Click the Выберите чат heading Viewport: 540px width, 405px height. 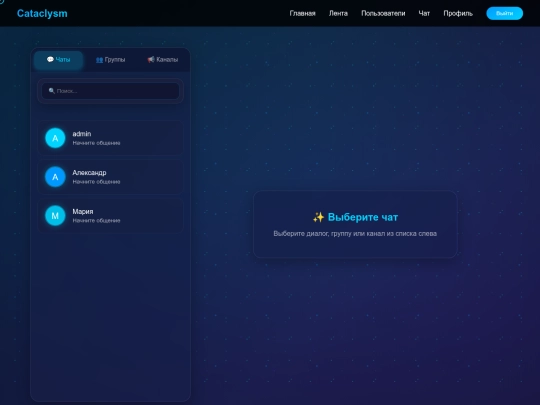363,217
